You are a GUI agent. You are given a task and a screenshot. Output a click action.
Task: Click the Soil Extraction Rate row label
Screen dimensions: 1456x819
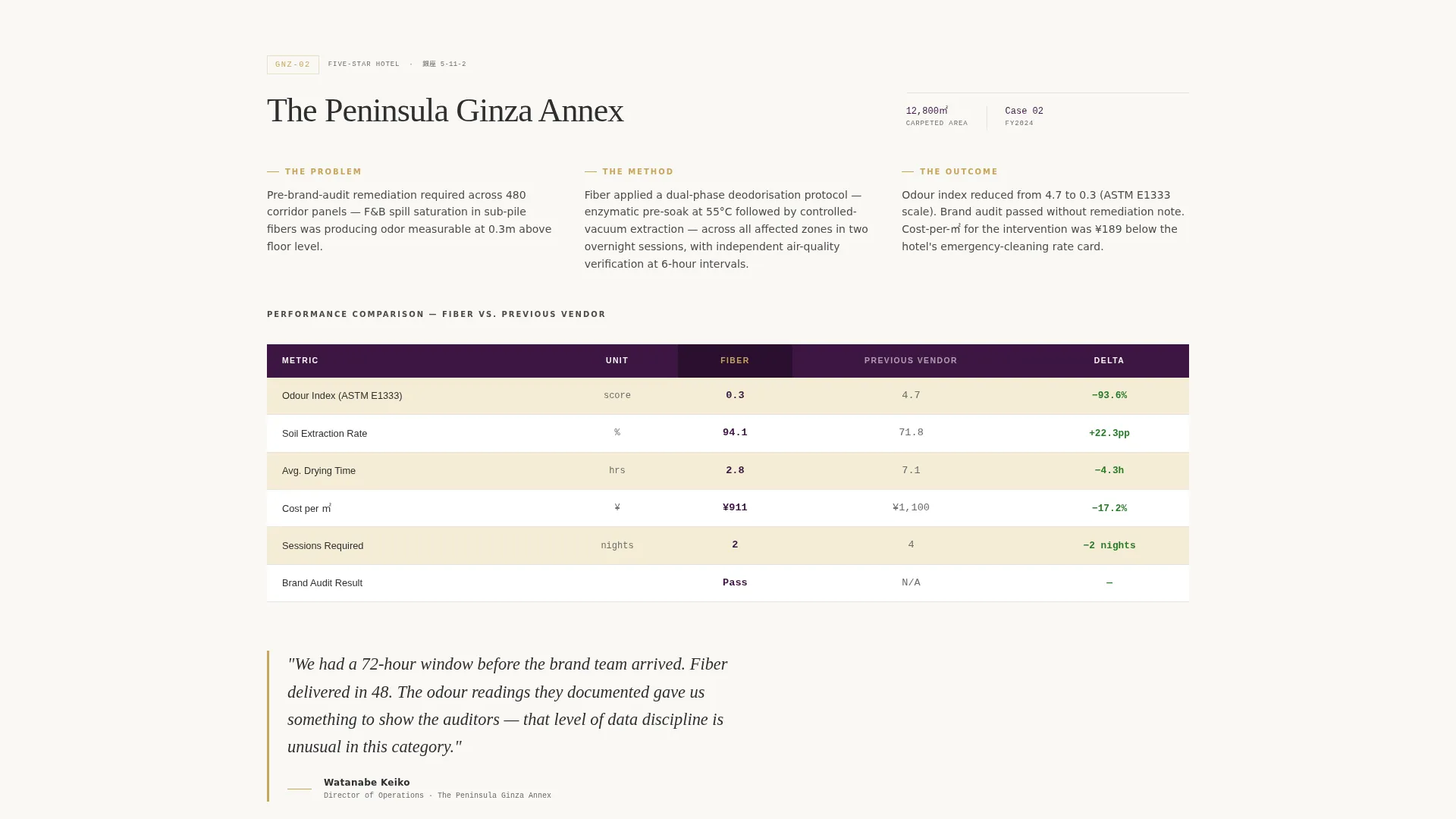pos(325,434)
